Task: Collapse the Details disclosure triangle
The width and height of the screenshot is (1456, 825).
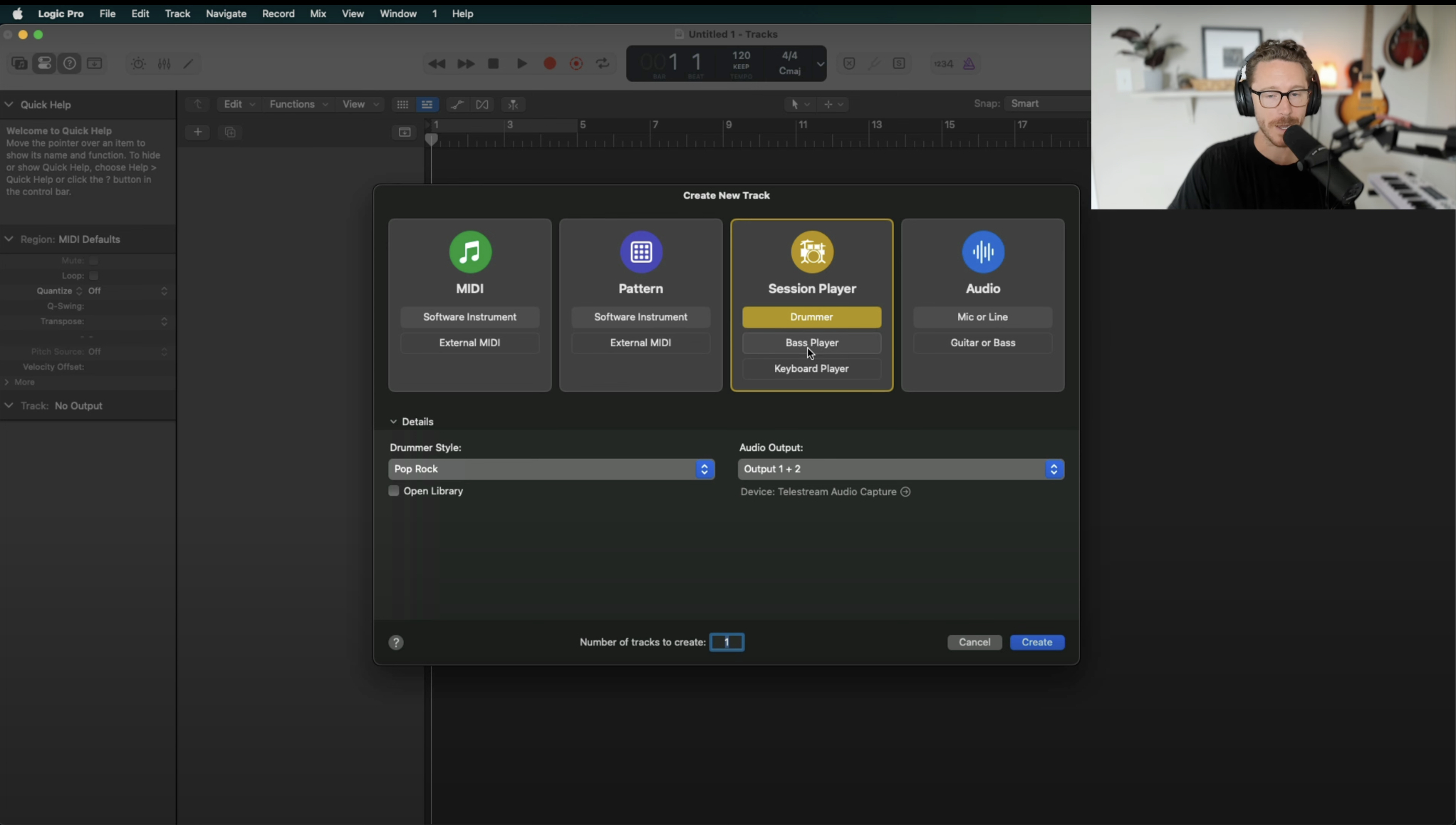Action: tap(393, 422)
